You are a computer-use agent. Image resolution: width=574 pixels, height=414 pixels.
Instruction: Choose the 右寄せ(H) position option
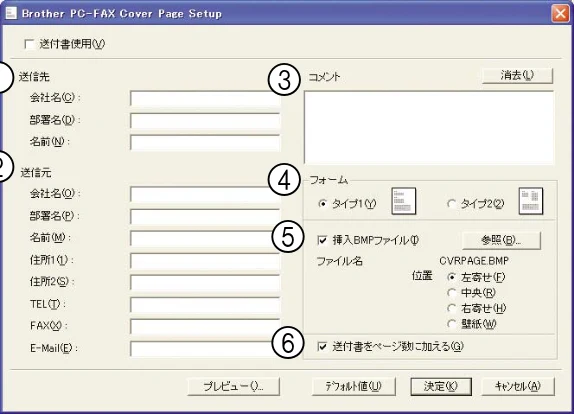pos(452,308)
